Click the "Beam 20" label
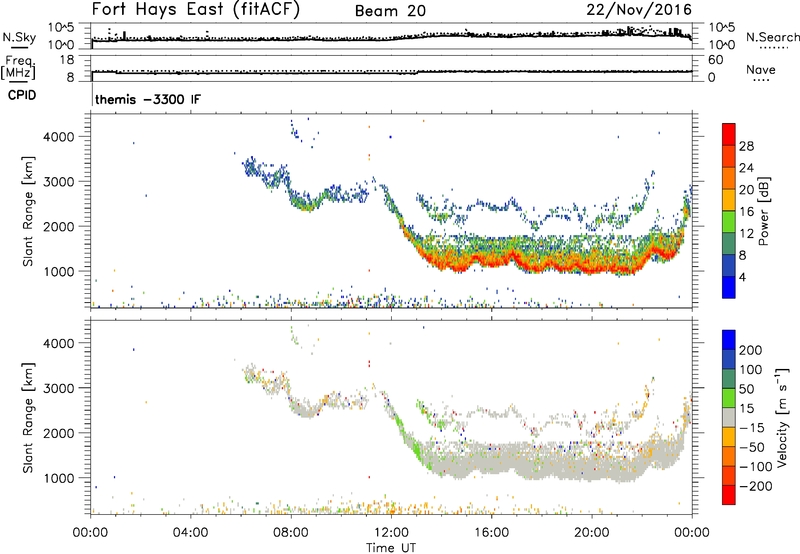The image size is (800, 554). (x=390, y=11)
